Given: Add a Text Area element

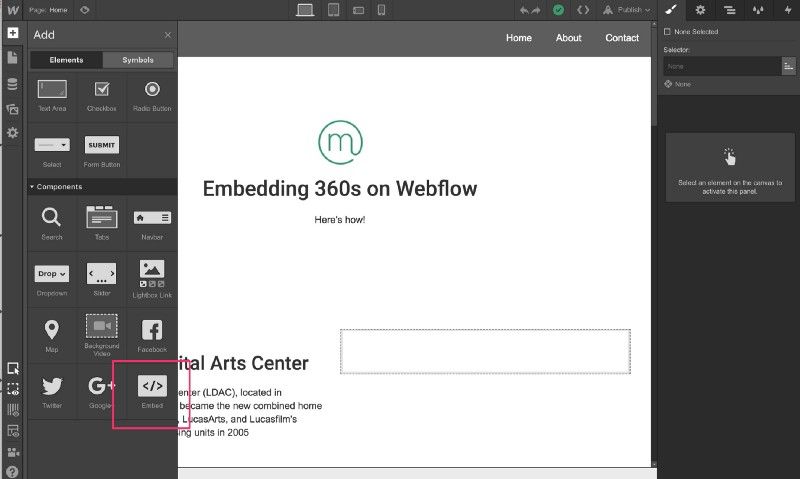Looking at the screenshot, I should 52,96.
